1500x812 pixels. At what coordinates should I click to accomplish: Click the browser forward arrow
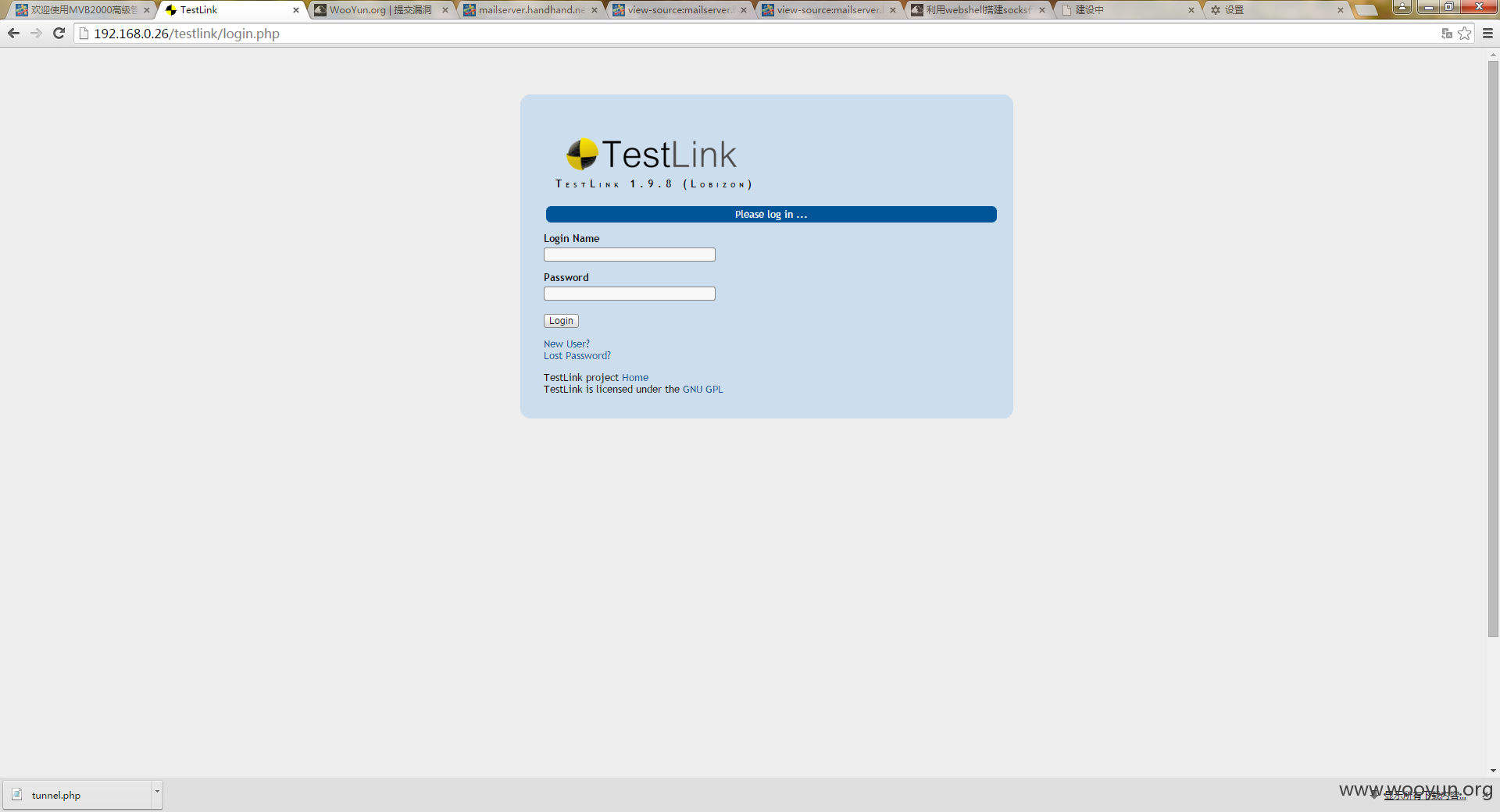[x=36, y=33]
